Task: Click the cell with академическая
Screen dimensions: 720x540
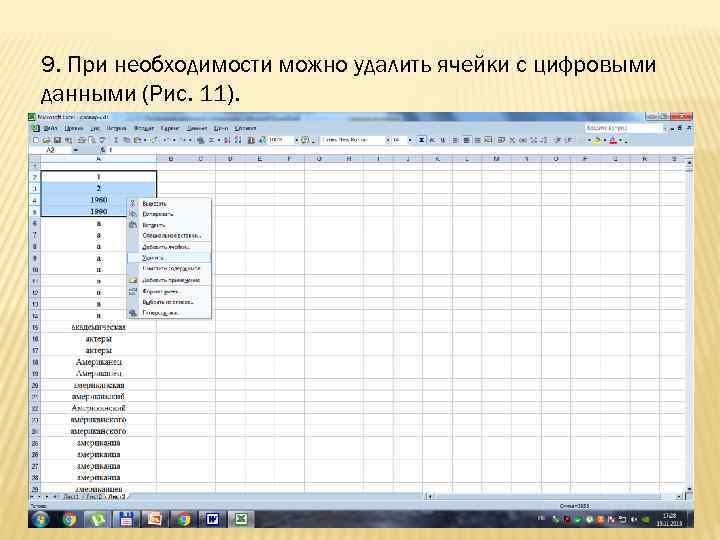Action: pos(99,327)
